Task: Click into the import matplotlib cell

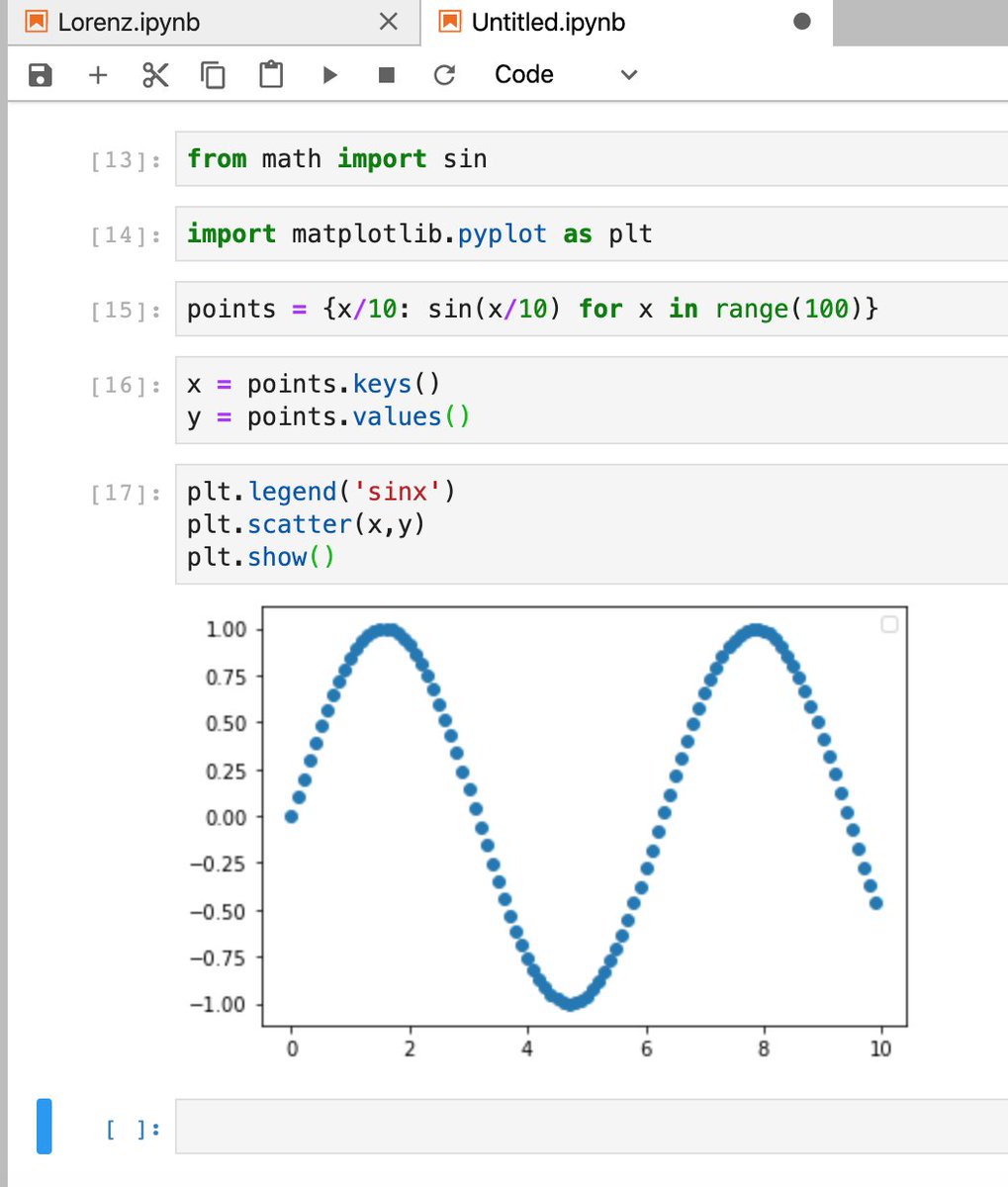Action: point(592,234)
